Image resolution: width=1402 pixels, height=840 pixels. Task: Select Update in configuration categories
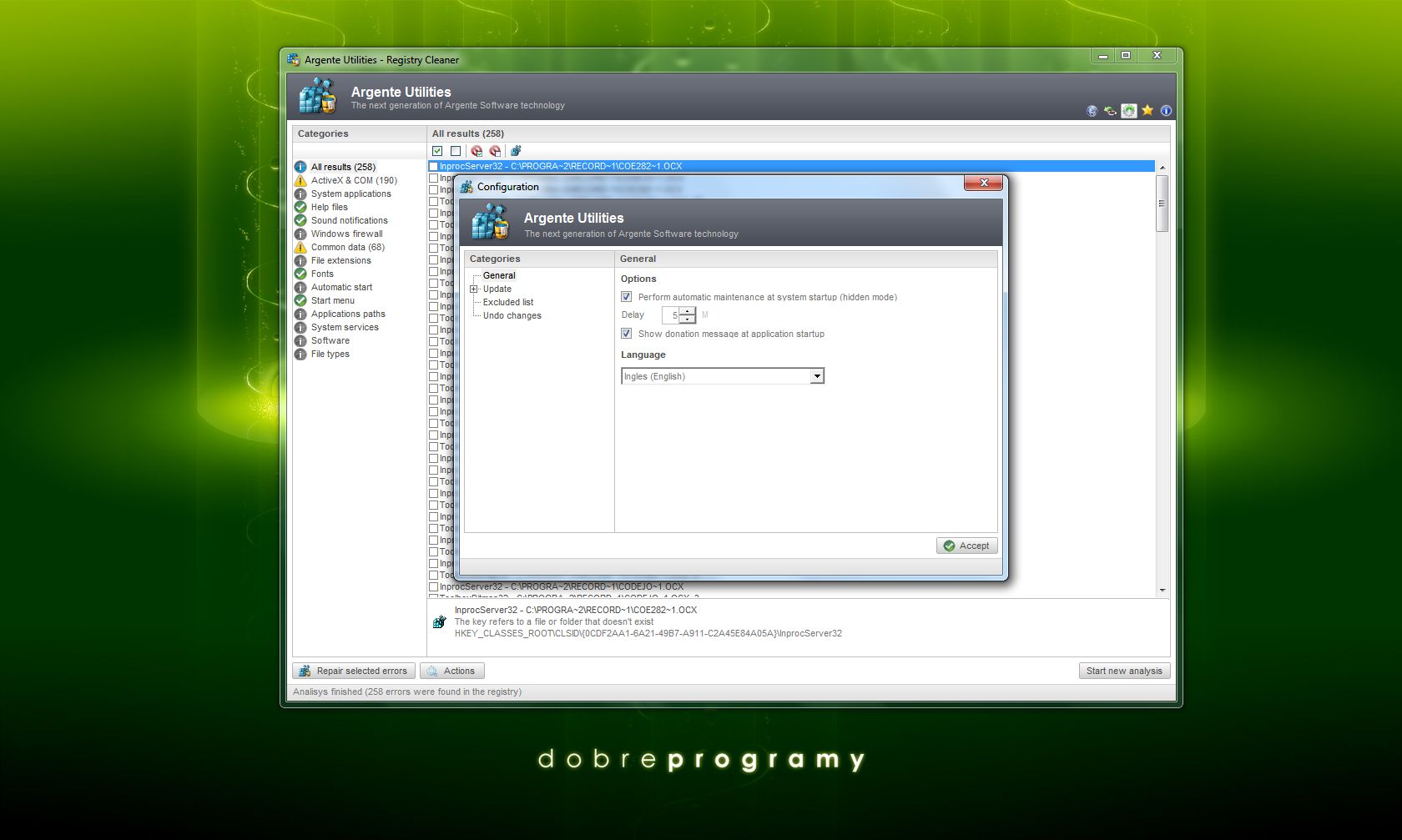tap(497, 289)
